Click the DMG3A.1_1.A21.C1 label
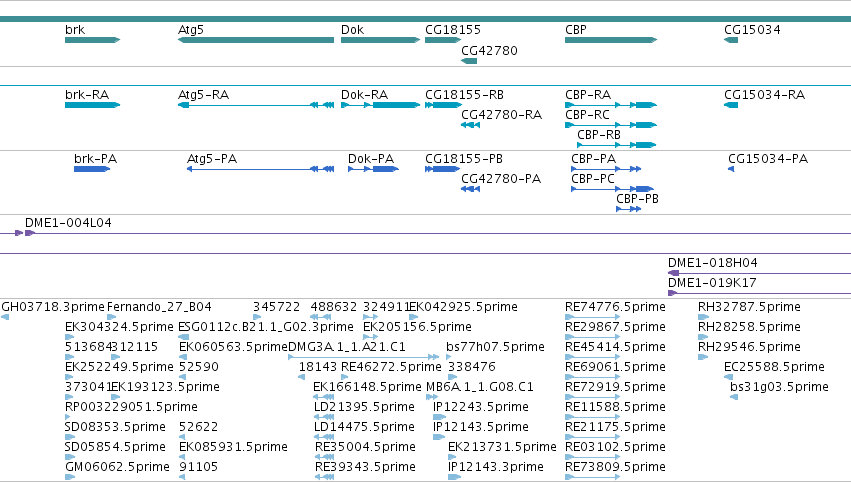 point(347,347)
